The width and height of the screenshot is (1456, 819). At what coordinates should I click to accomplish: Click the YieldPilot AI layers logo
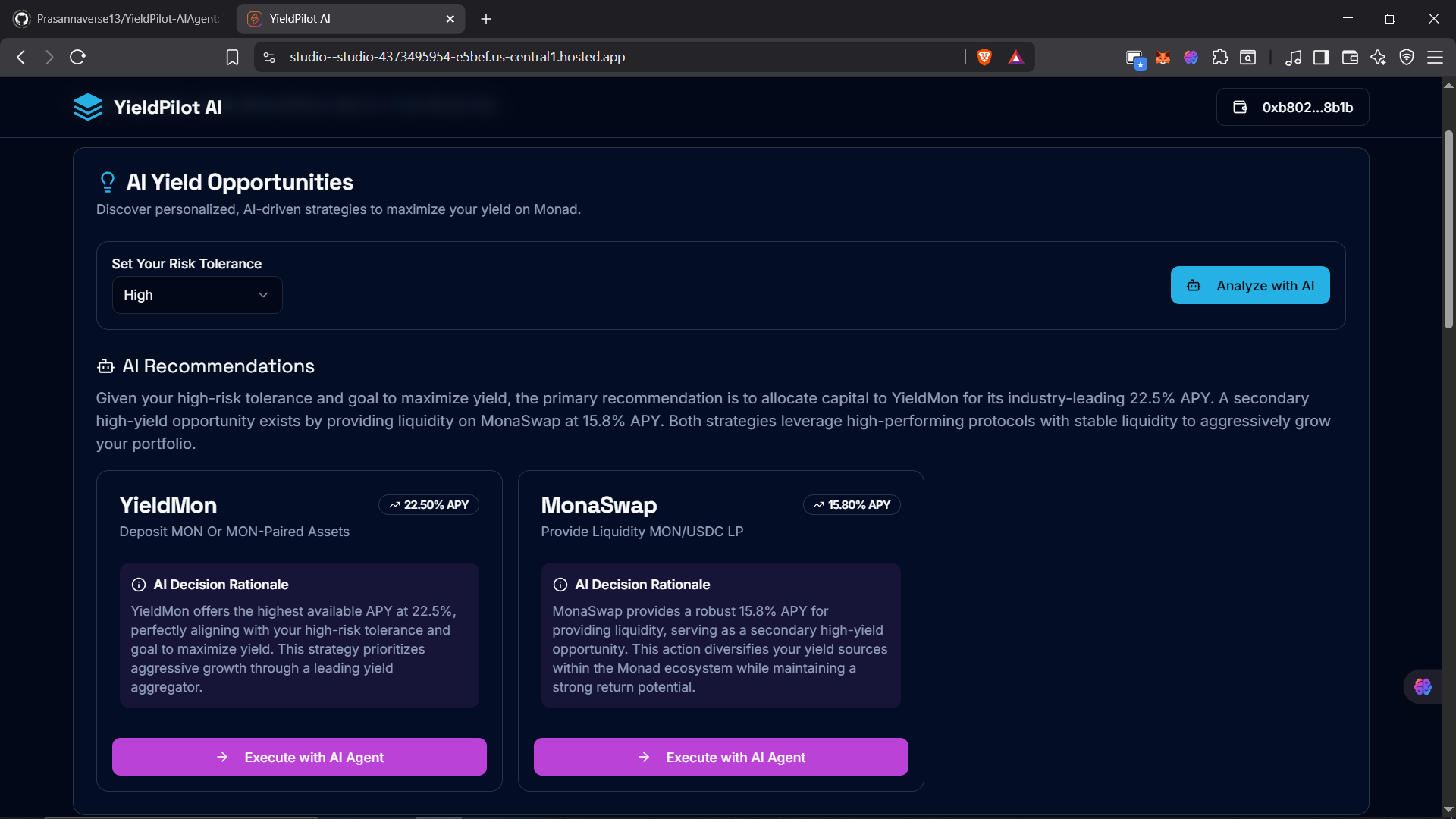[88, 107]
